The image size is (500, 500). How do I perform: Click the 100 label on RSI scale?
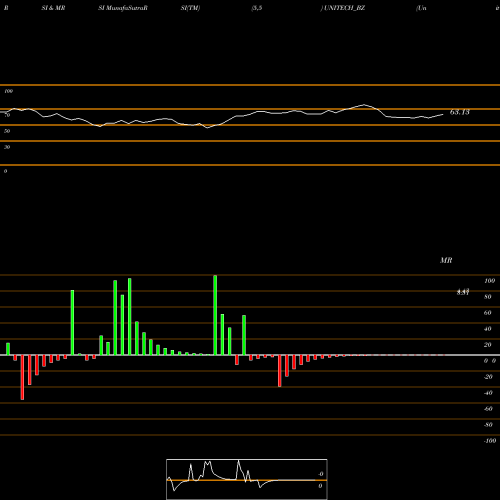pyautogui.click(x=8, y=91)
